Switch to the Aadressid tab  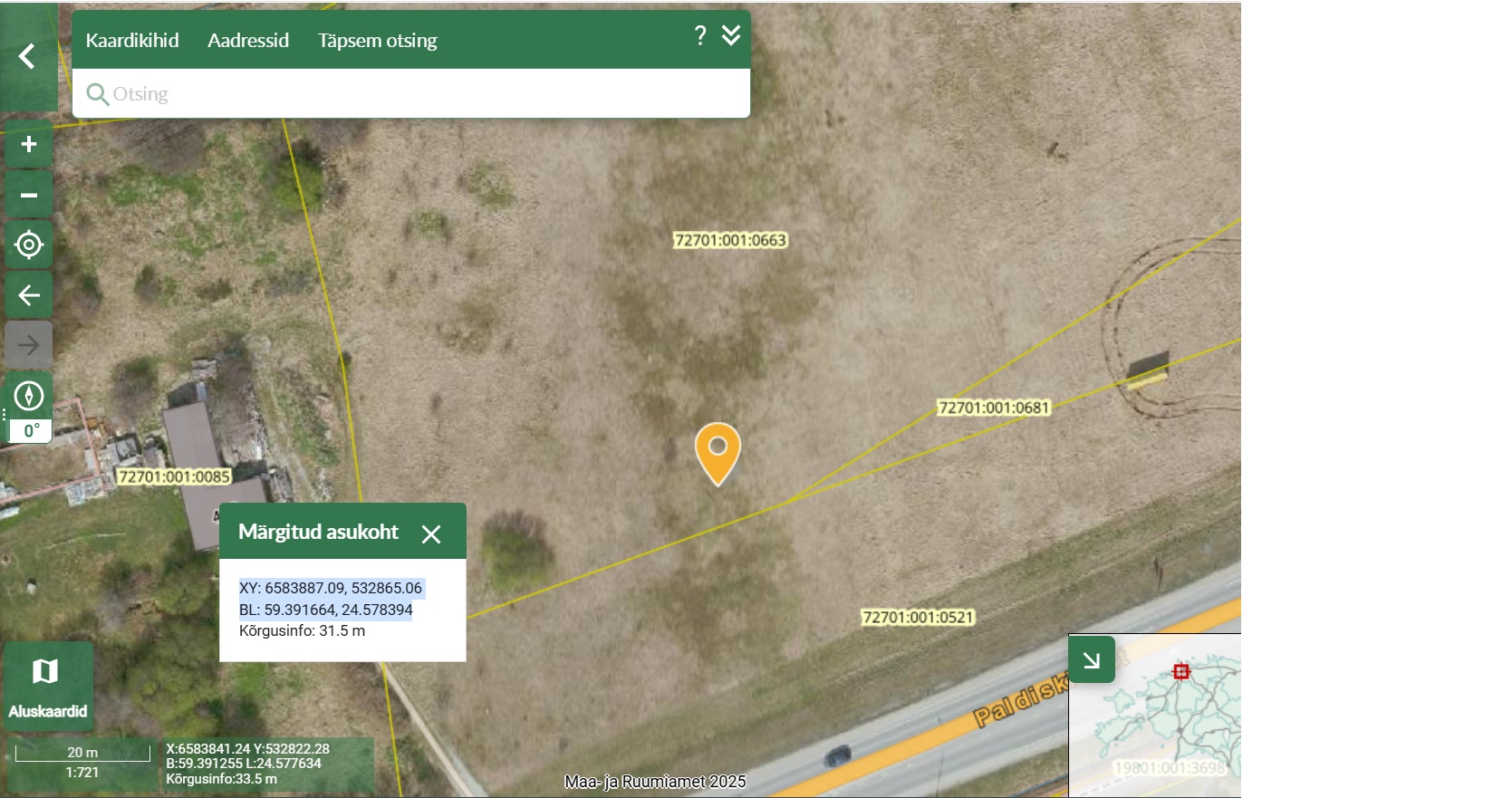click(x=248, y=40)
